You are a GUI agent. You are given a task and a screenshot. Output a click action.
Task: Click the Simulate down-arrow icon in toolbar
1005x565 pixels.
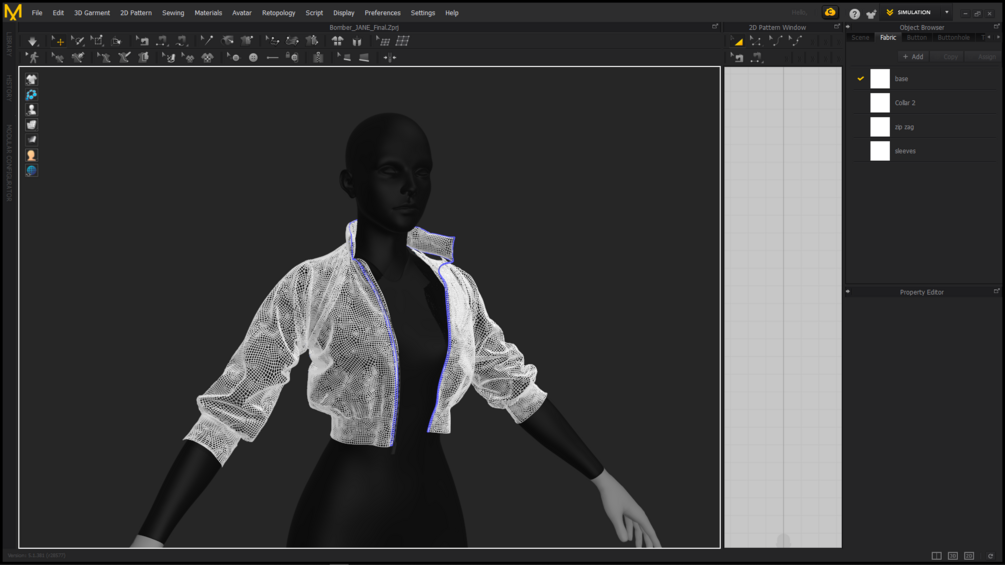33,41
